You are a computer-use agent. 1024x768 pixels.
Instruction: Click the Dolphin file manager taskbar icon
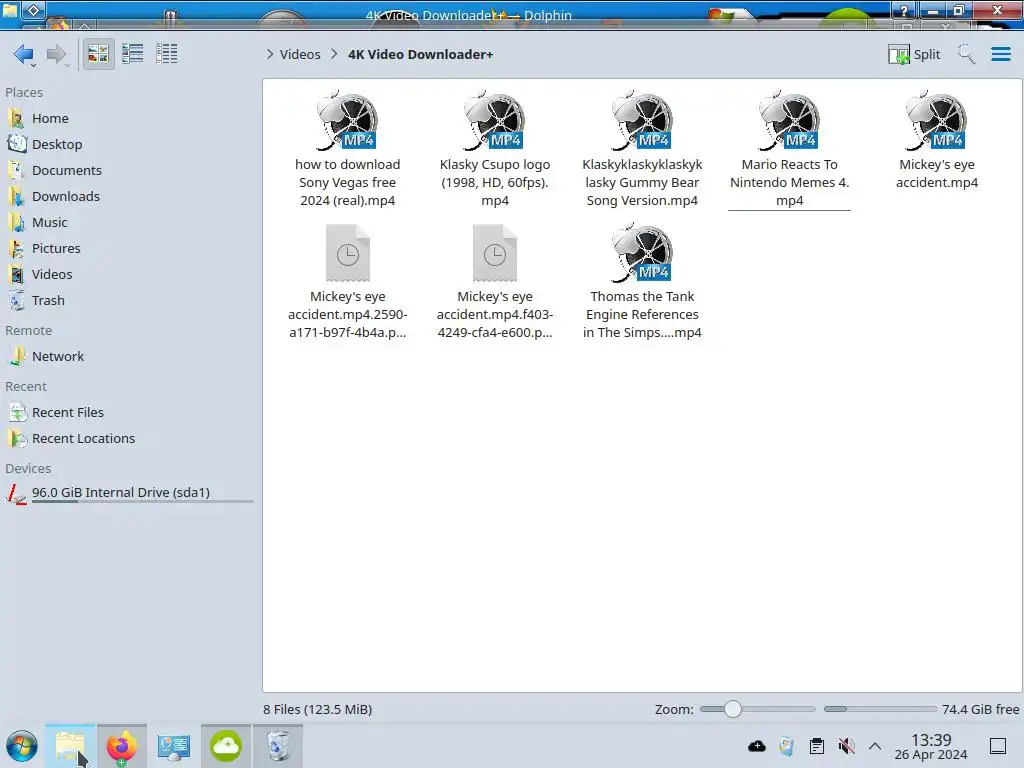coord(70,746)
